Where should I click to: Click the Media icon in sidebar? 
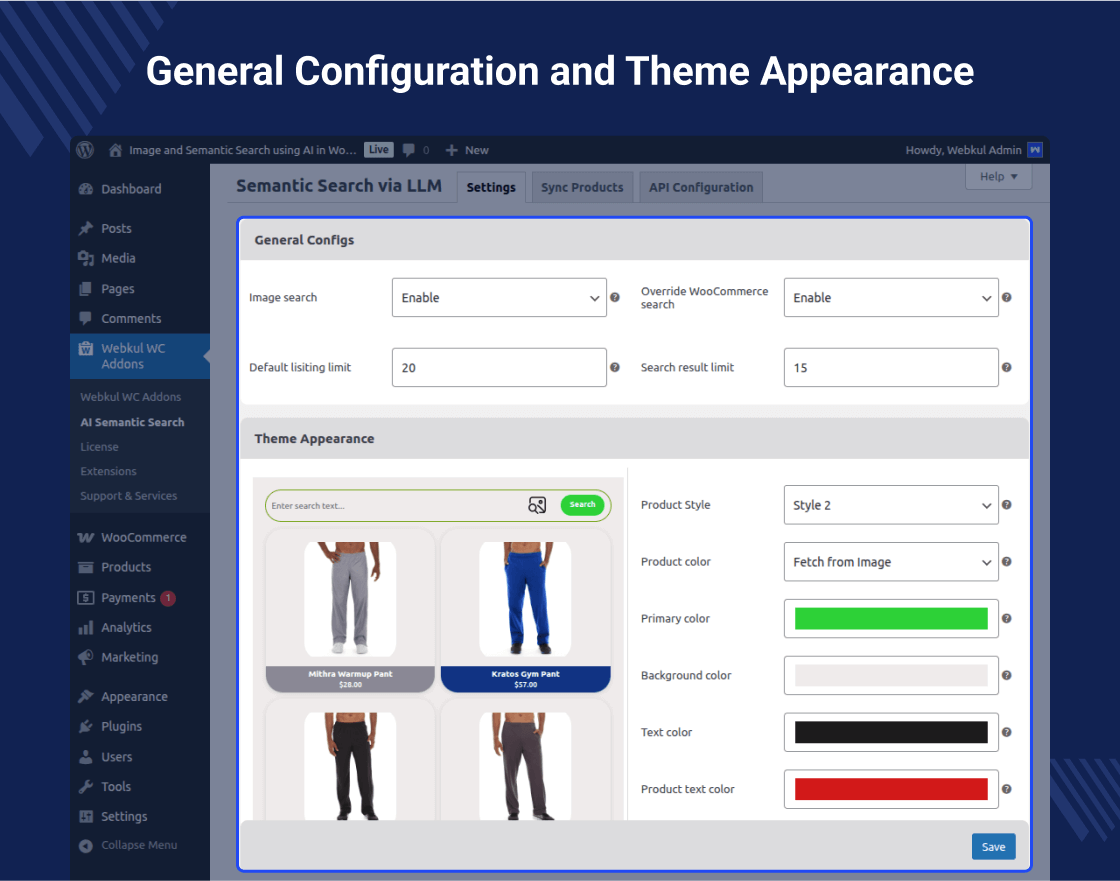(x=86, y=258)
